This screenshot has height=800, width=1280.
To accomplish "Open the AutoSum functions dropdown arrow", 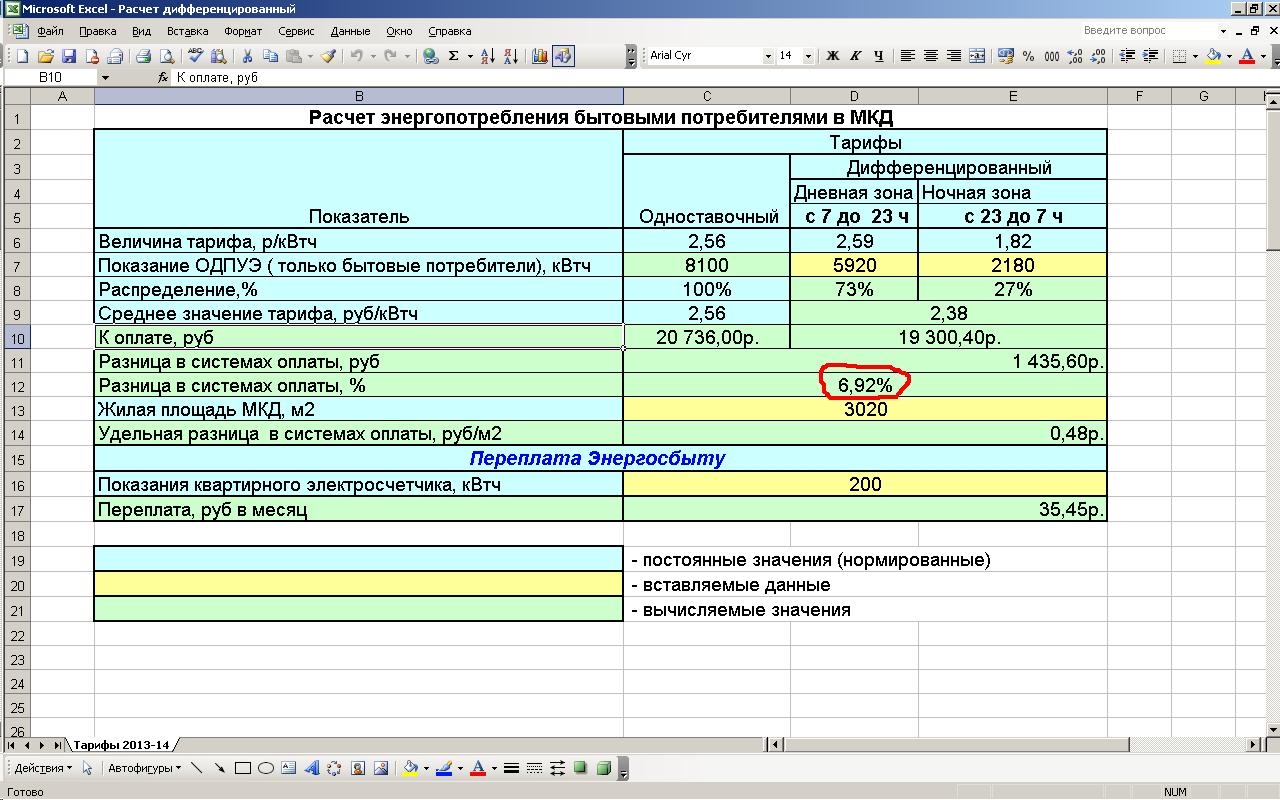I will 470,56.
